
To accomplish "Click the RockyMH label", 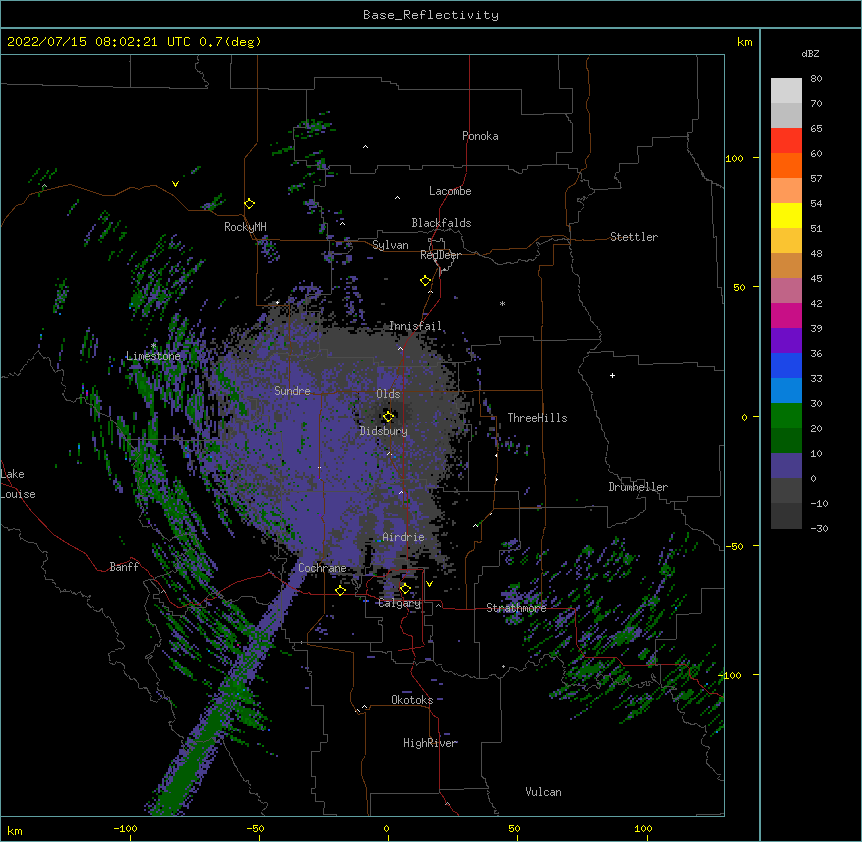I will point(245,227).
